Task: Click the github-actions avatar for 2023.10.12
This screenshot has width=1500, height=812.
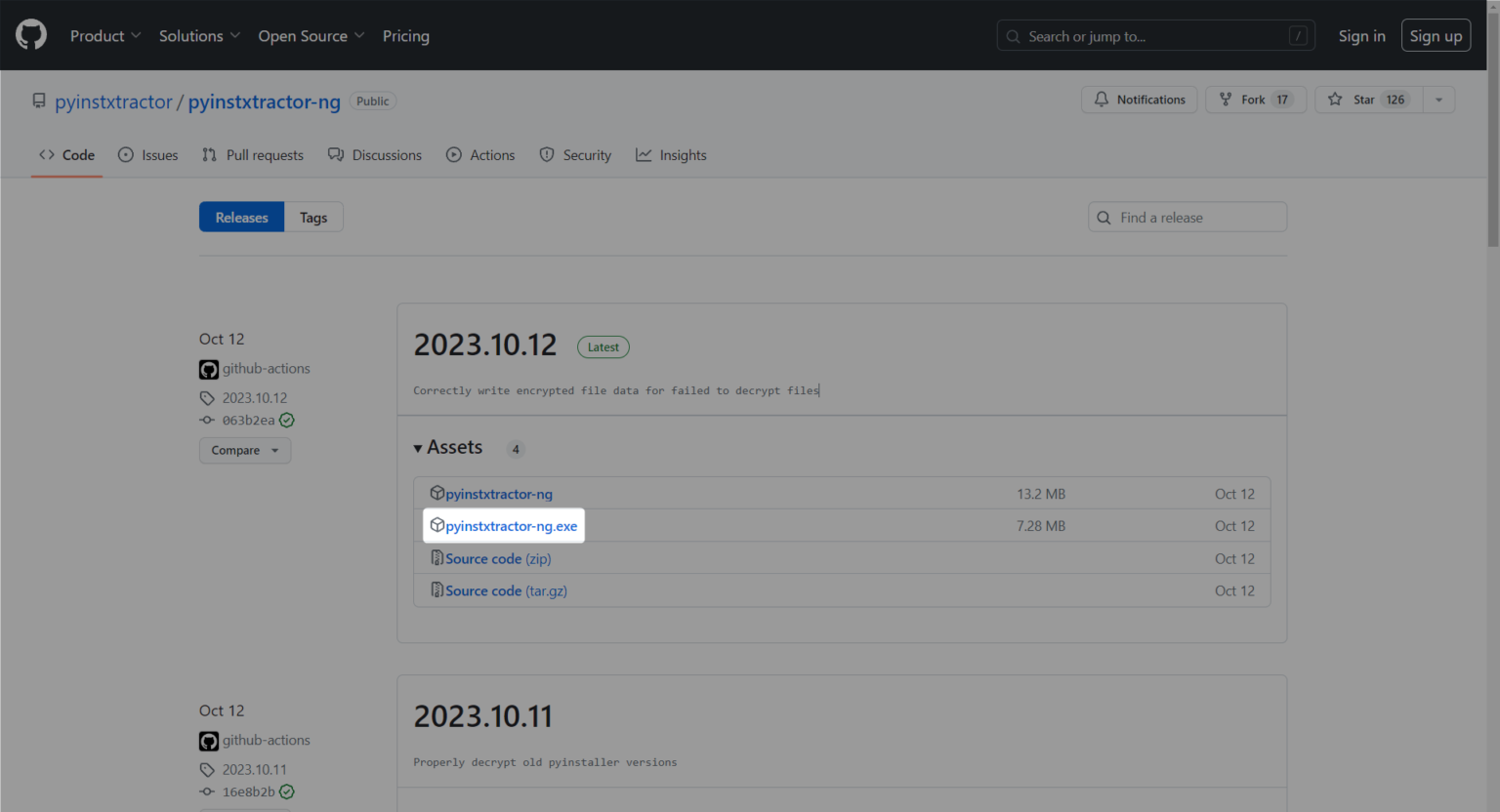Action: point(209,369)
